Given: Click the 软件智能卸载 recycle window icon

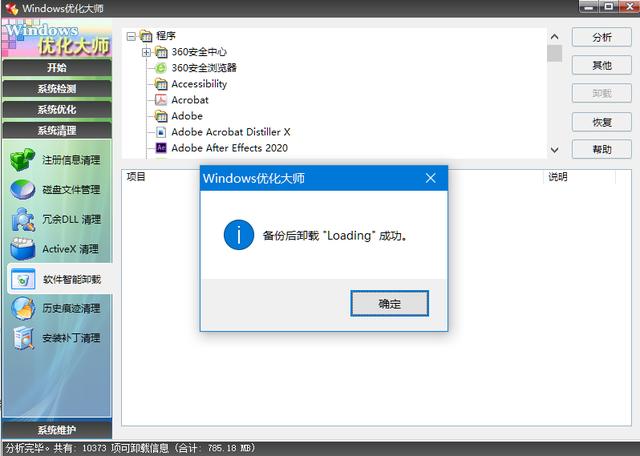Looking at the screenshot, I should click(x=23, y=279).
